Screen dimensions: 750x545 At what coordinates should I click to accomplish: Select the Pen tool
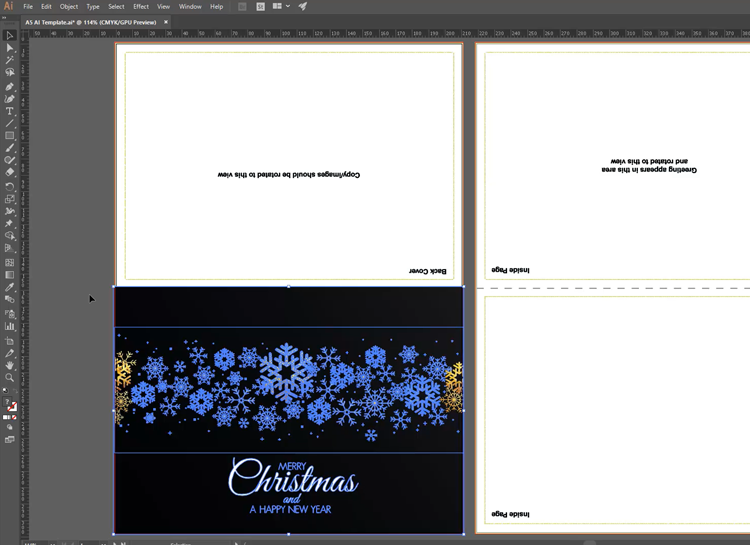[10, 87]
